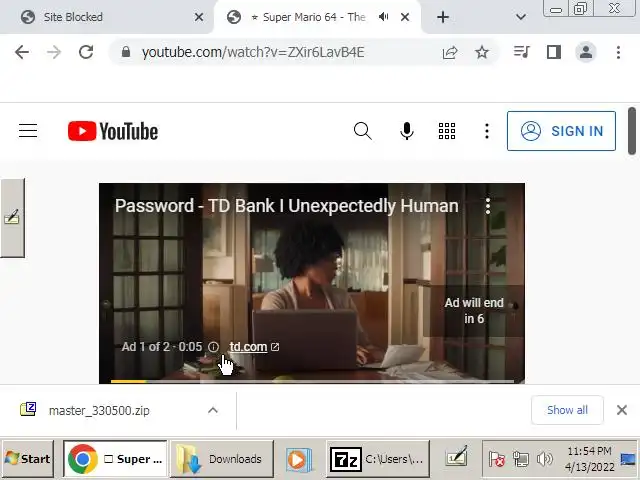Viewport: 640px width, 480px height.
Task: Close the Super Mario 64 tab
Action: [405, 17]
